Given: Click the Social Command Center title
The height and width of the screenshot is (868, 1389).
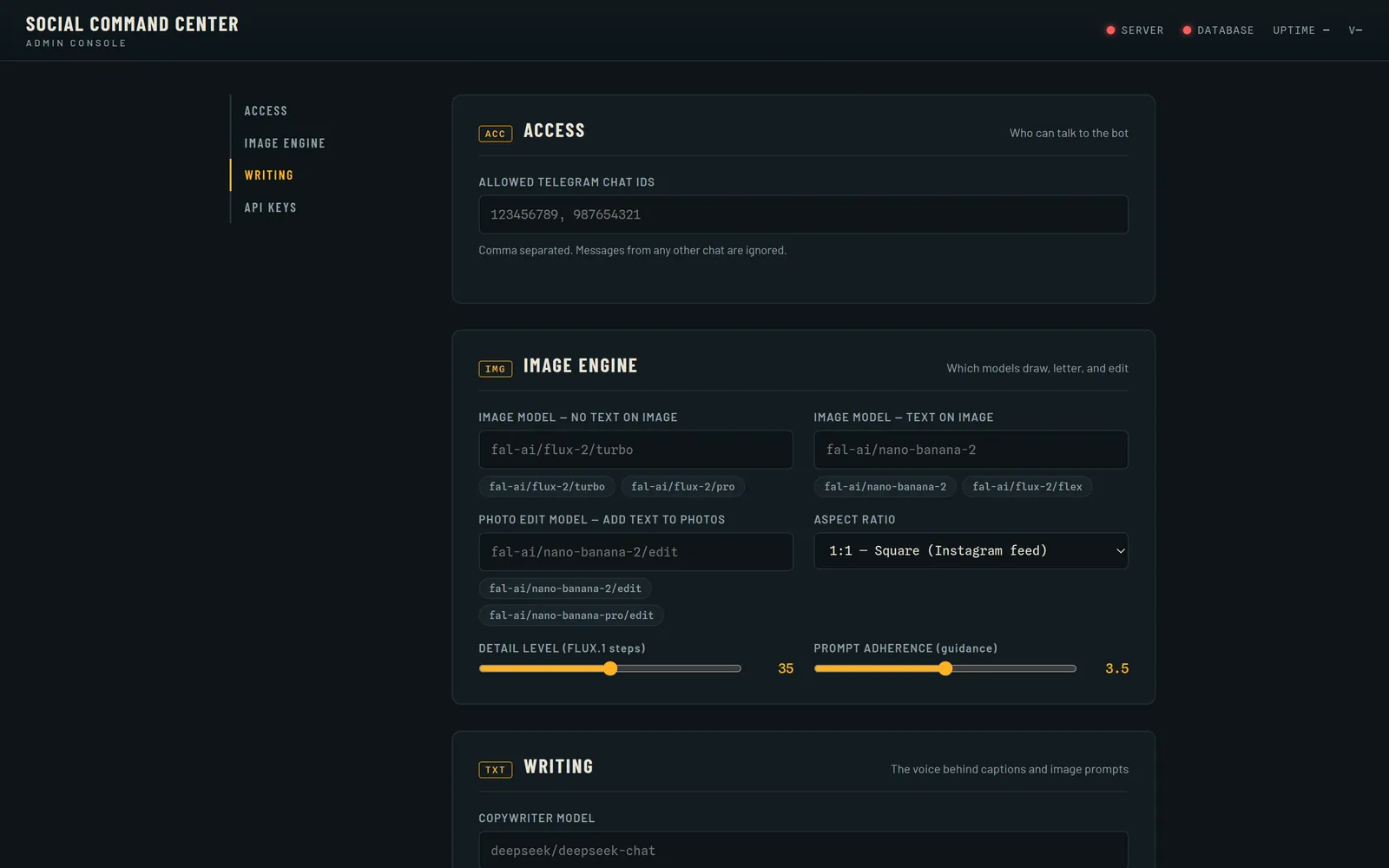Looking at the screenshot, I should pos(132,24).
